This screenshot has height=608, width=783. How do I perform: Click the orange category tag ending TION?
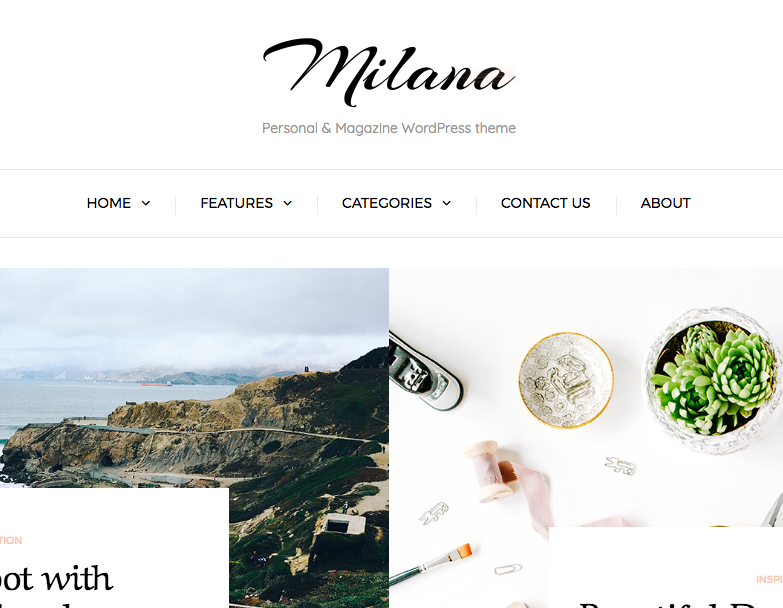[11, 541]
